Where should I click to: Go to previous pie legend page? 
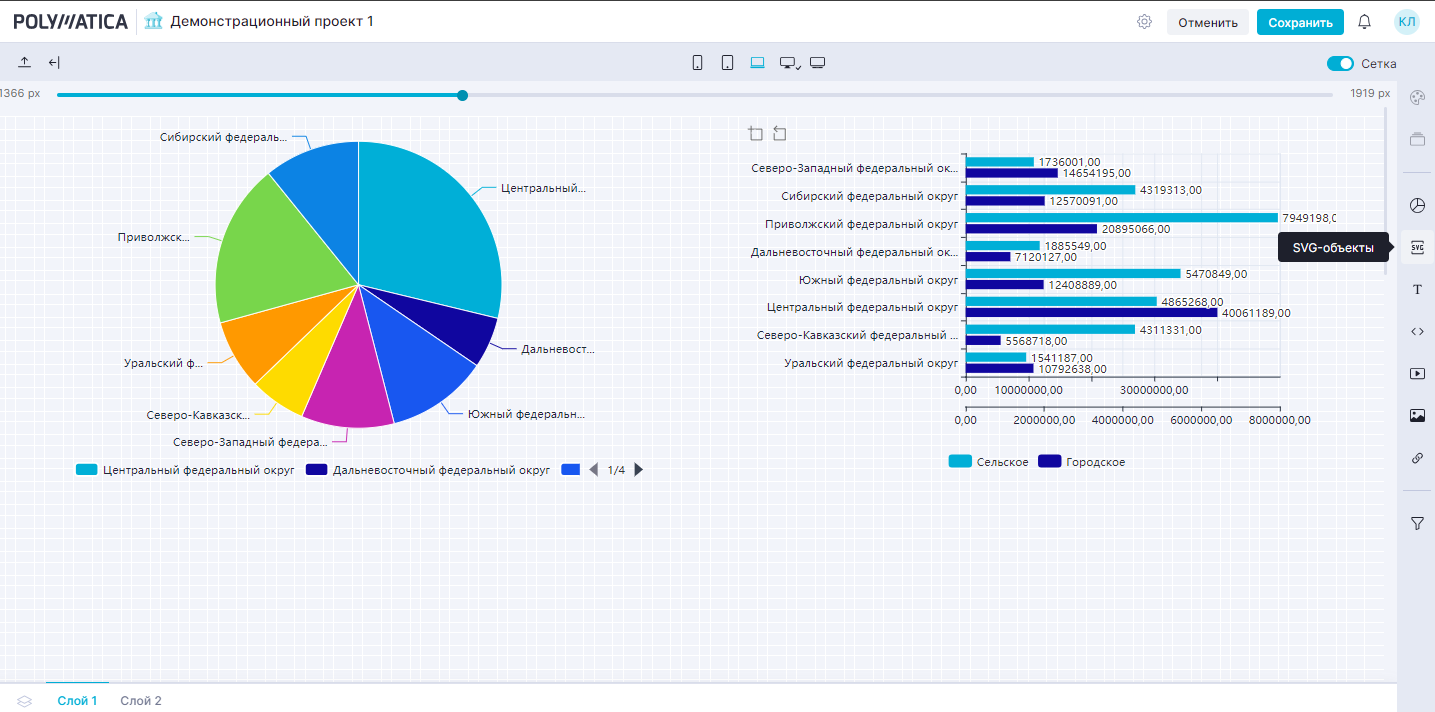pos(593,470)
